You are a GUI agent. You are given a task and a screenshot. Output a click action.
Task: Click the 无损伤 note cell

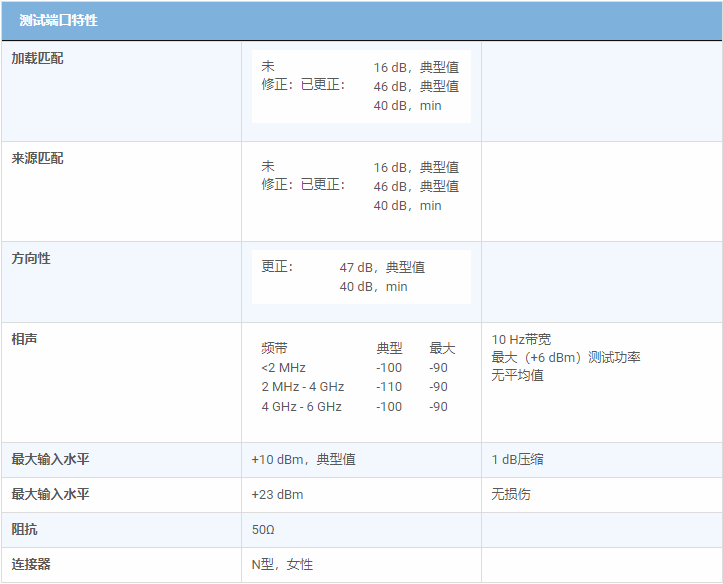(x=511, y=494)
